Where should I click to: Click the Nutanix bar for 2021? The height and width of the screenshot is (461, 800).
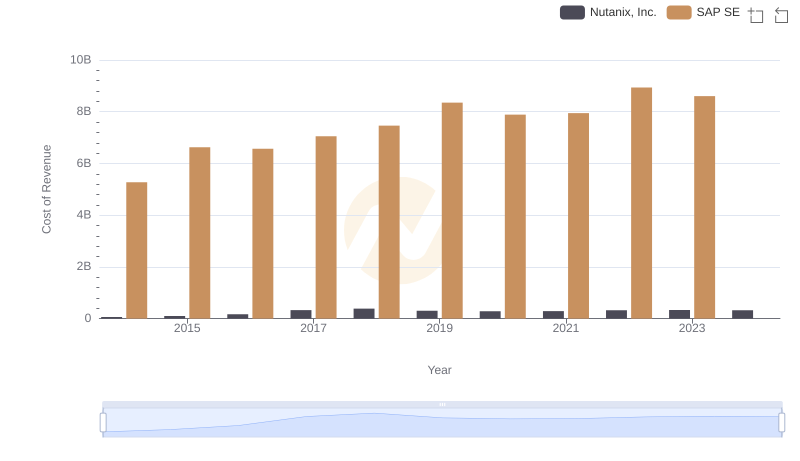point(553,315)
